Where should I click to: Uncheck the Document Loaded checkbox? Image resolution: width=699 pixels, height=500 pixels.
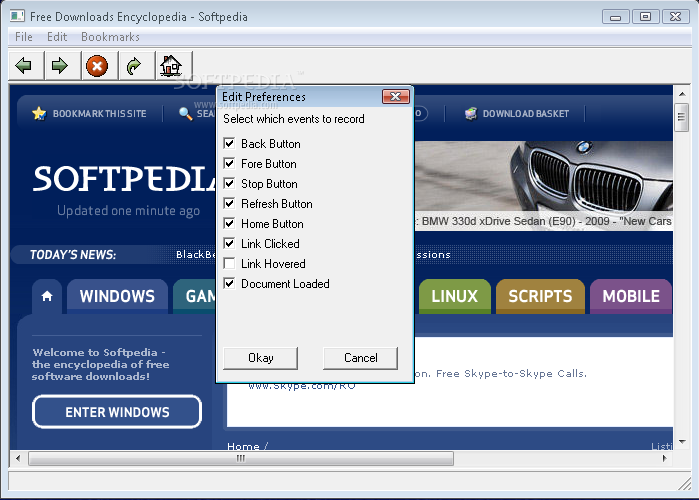pyautogui.click(x=229, y=283)
